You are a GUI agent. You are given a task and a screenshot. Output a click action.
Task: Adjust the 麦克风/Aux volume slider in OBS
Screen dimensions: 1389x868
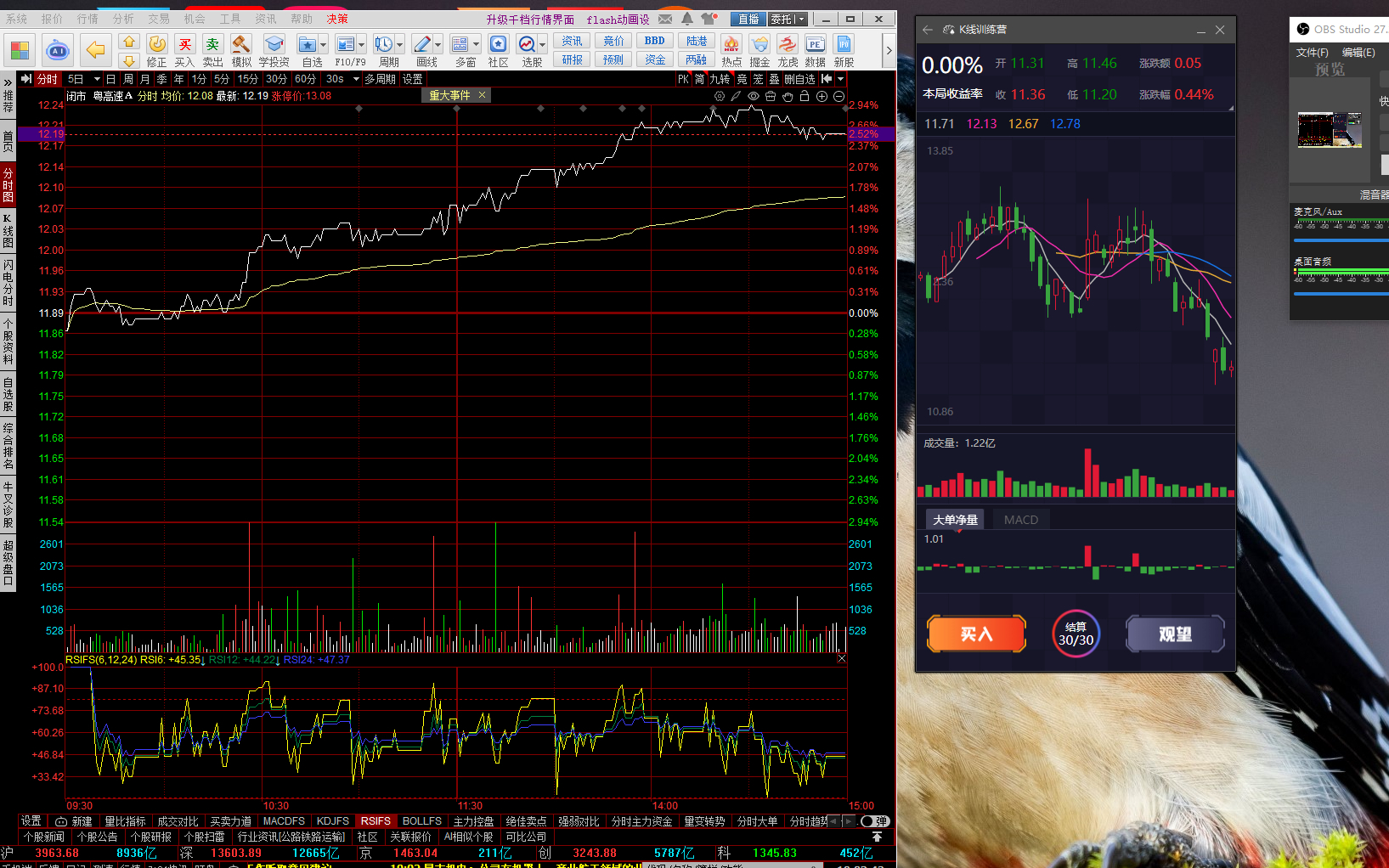click(1341, 240)
